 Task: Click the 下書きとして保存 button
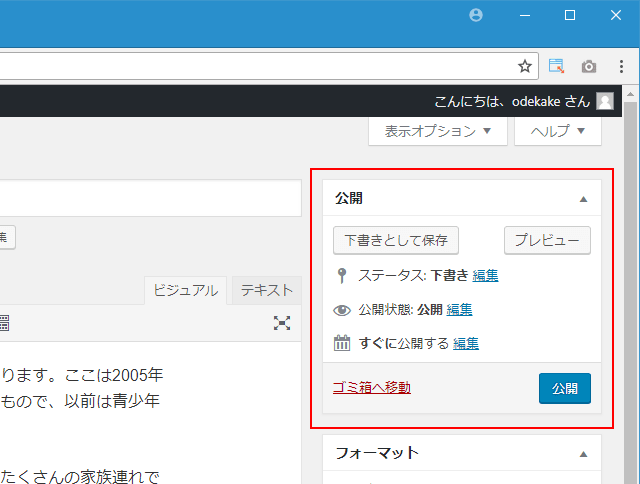point(396,240)
